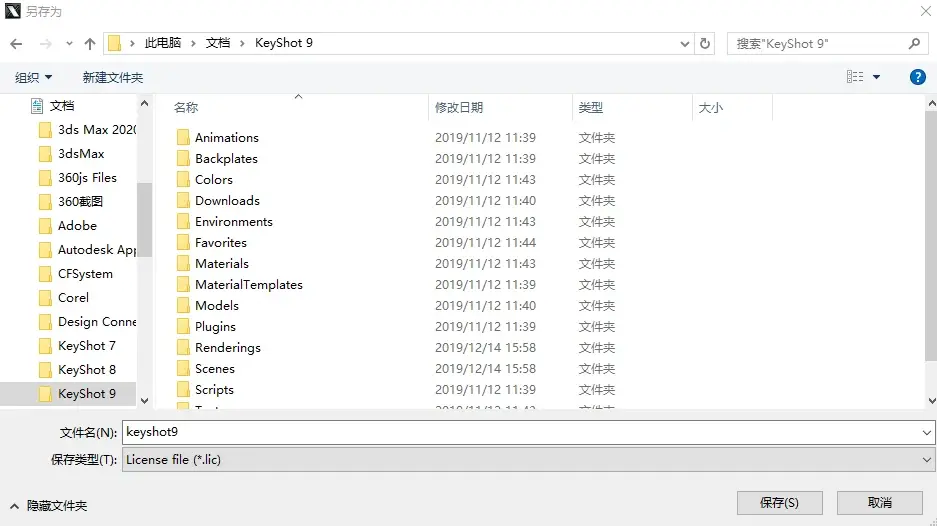Go back with the left arrow

[x=16, y=44]
